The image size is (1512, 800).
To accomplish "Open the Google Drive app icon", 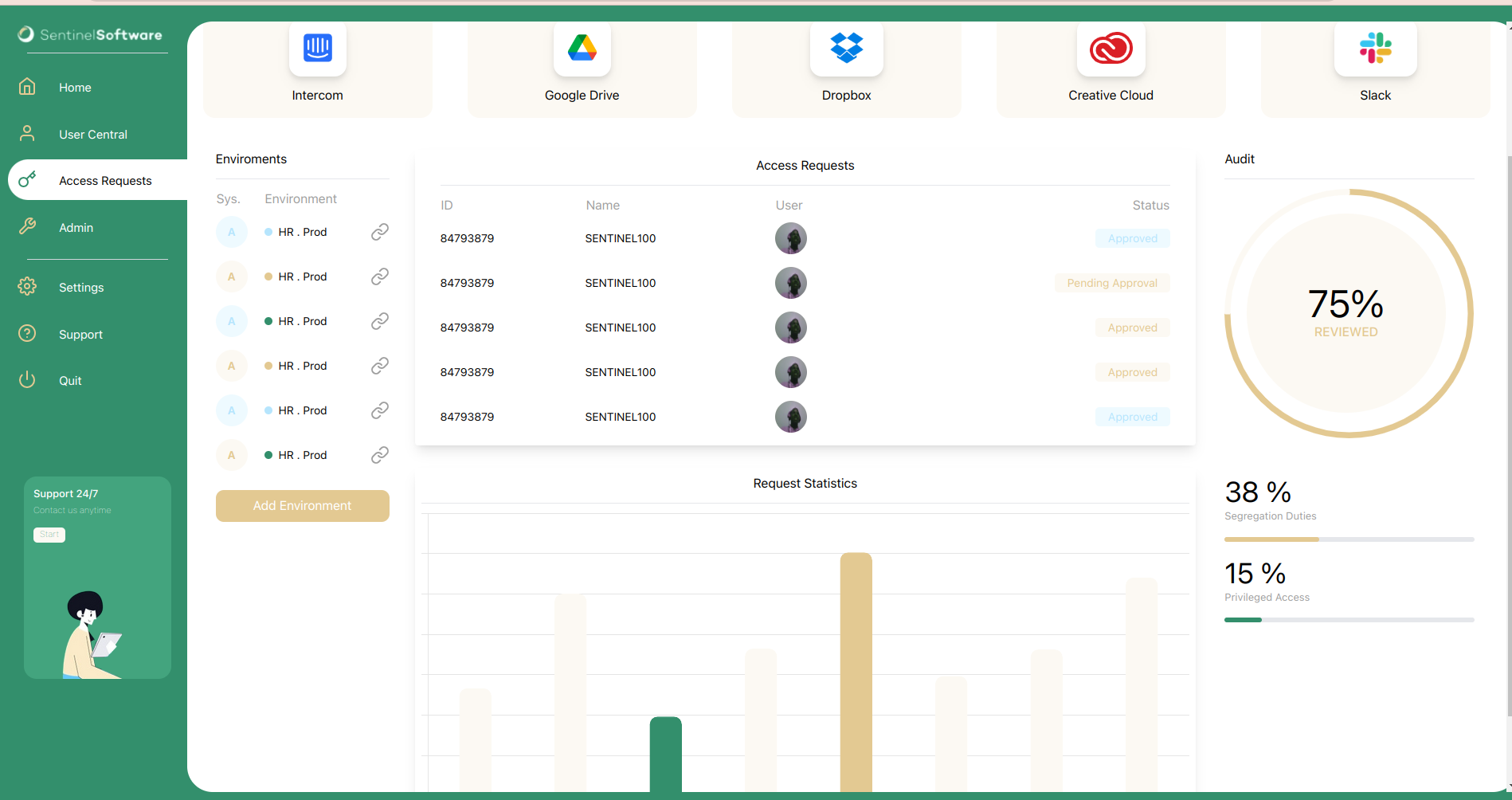I will pyautogui.click(x=582, y=48).
